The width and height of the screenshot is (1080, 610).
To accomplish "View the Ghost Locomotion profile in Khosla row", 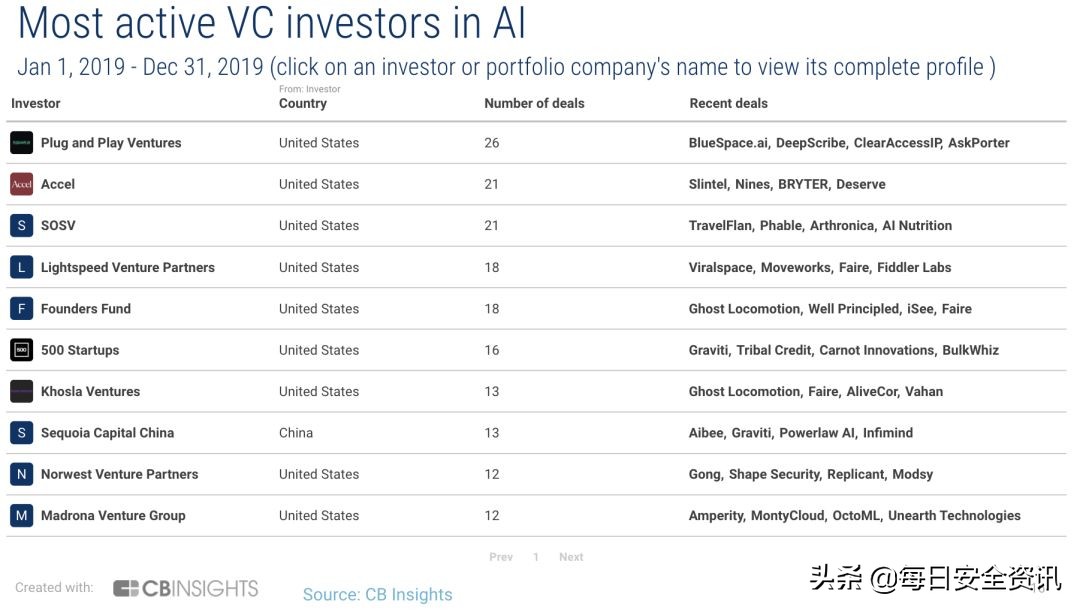I will click(x=744, y=392).
